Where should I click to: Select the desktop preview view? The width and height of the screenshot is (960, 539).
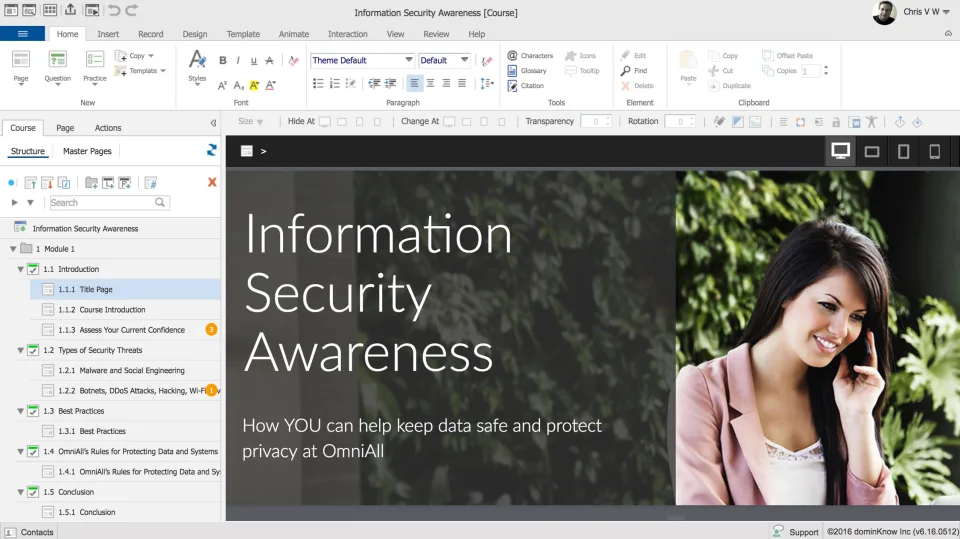click(840, 151)
